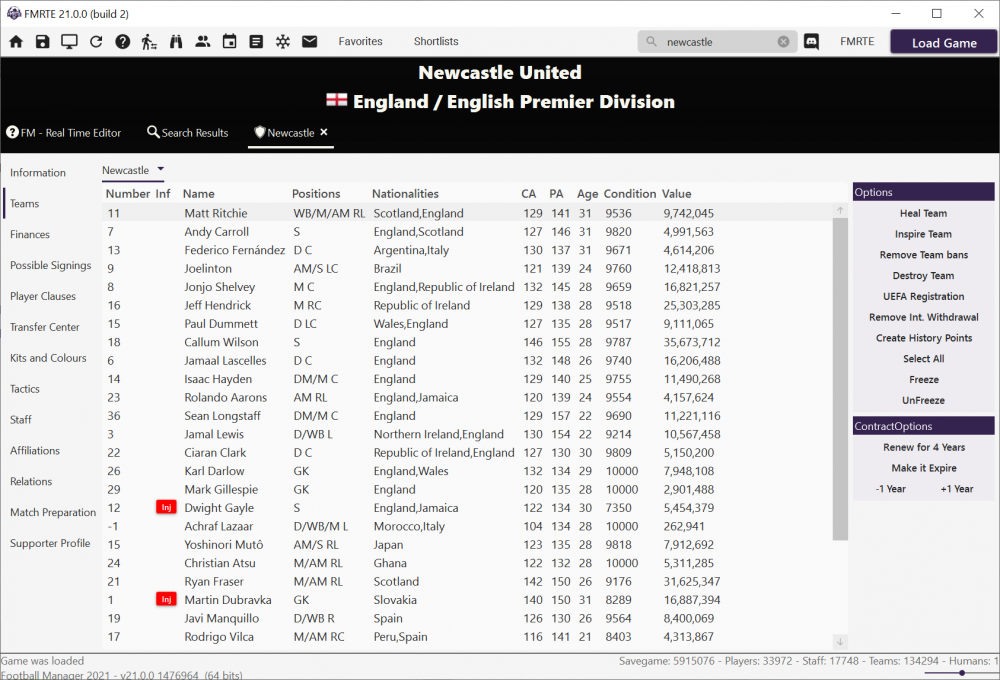1000x680 pixels.
Task: Open the binoculars scout search icon
Action: coord(176,42)
